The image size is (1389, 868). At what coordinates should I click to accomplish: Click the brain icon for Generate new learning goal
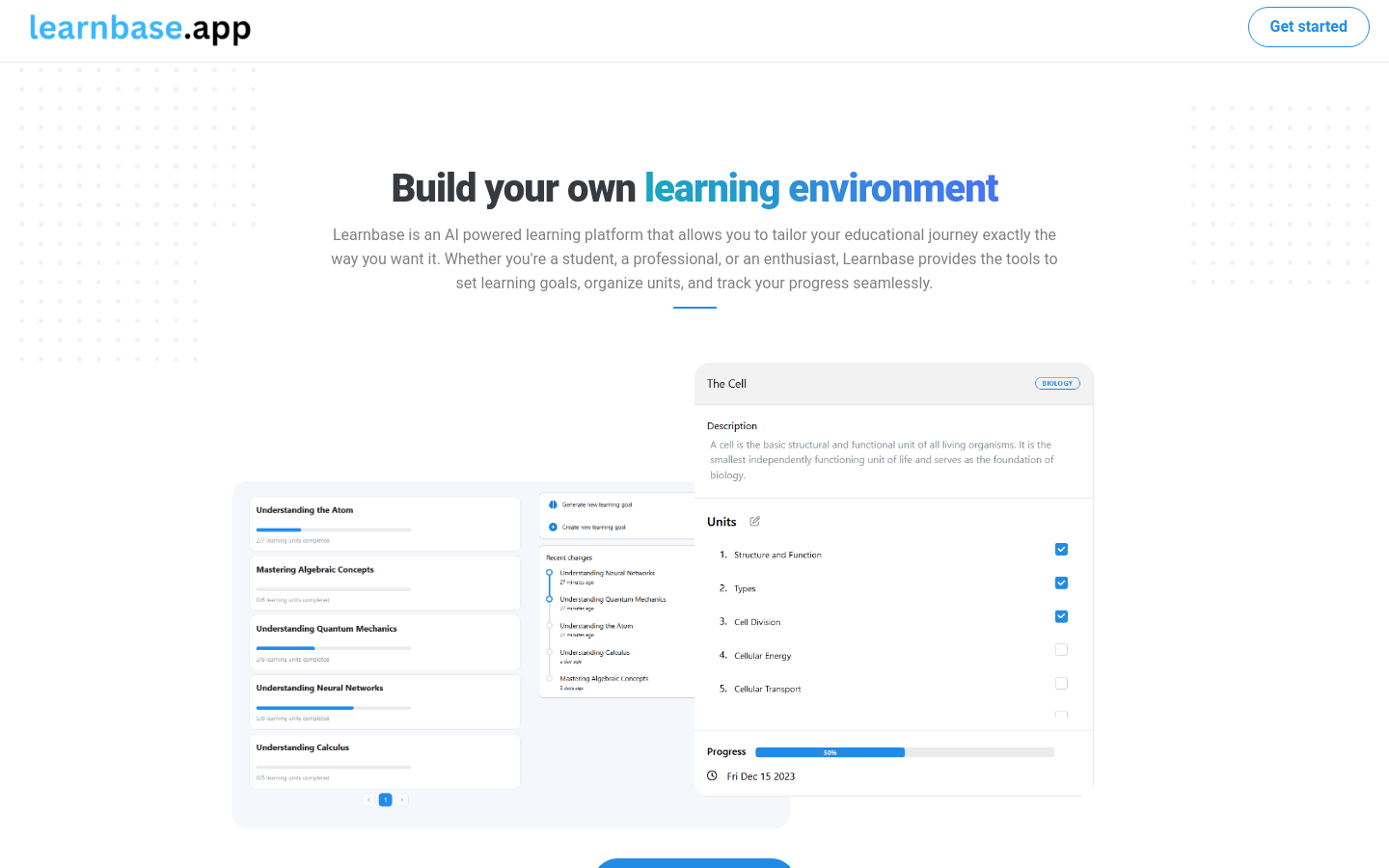click(x=553, y=504)
